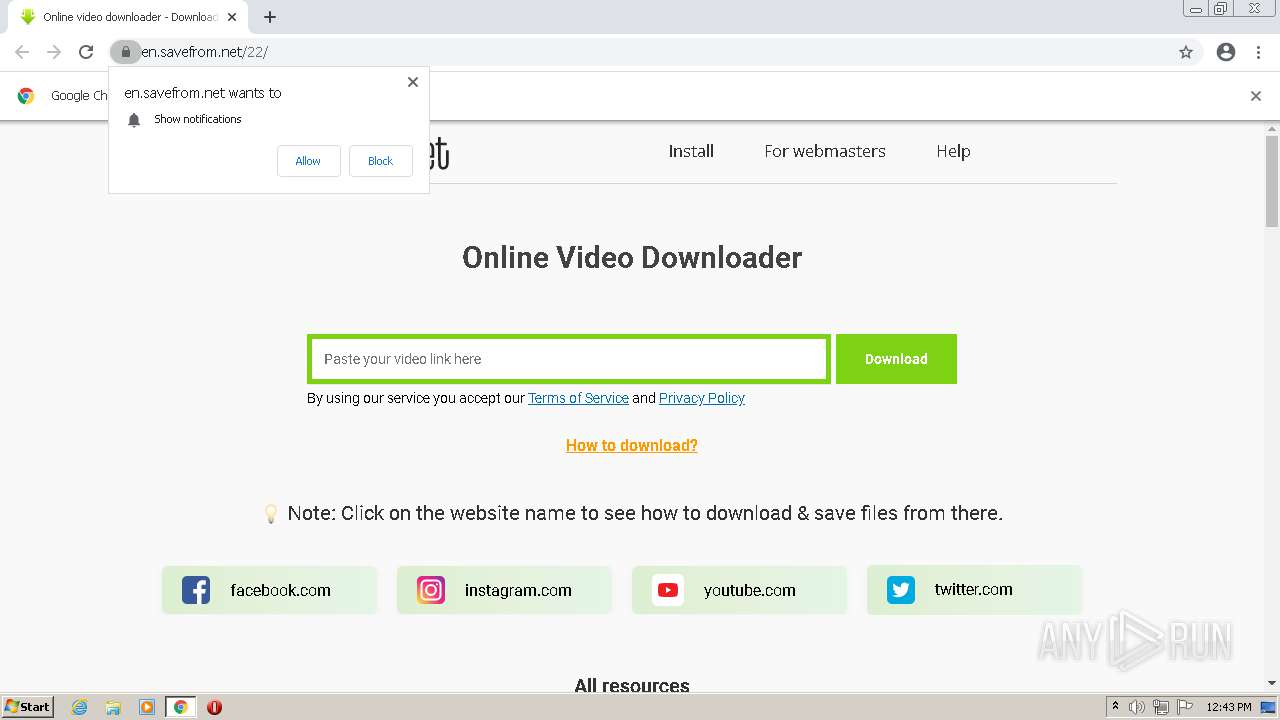Click the page vertical scrollbar thumb
1280x720 pixels.
1272,180
